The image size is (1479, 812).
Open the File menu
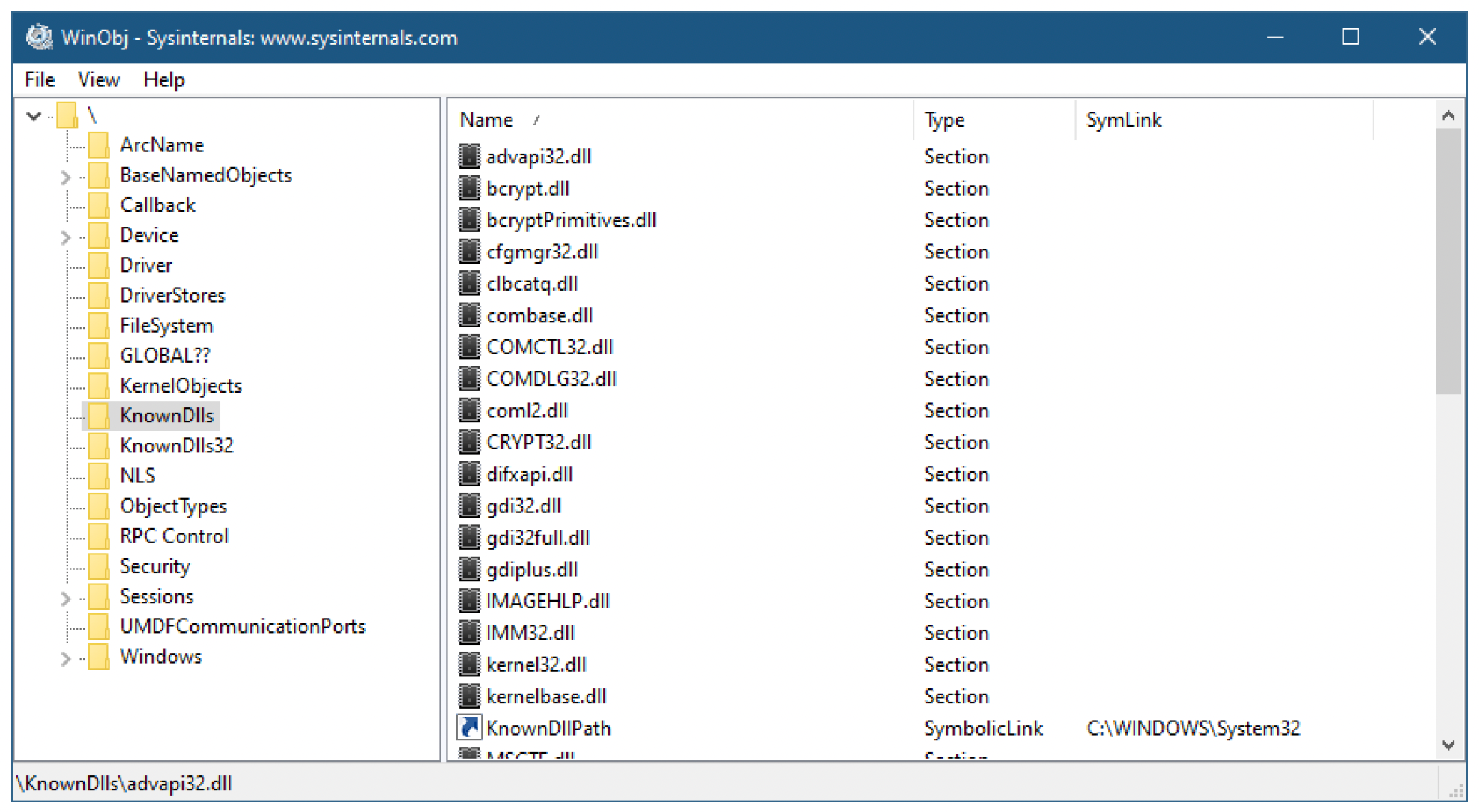(40, 79)
